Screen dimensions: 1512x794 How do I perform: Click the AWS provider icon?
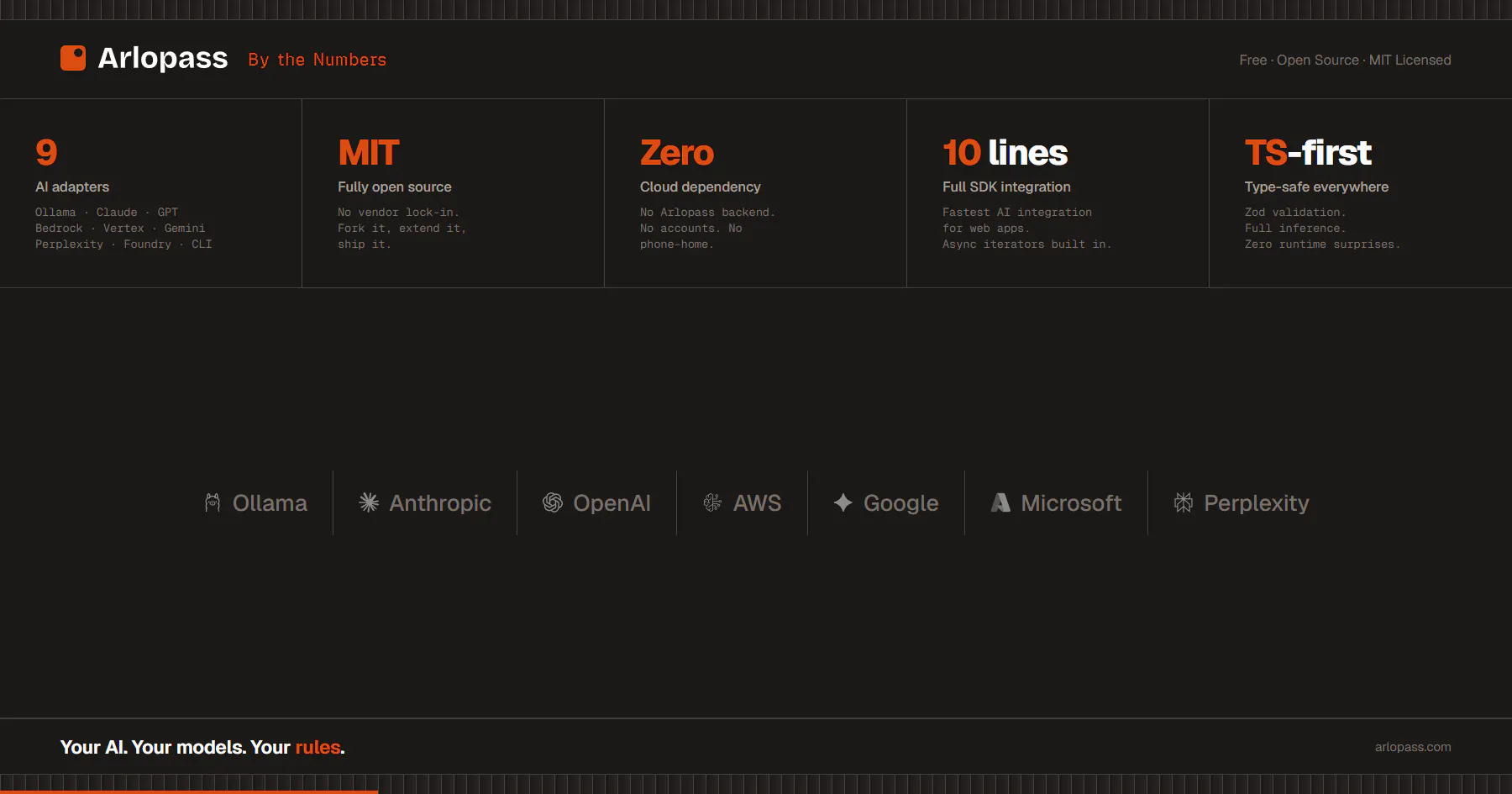[x=712, y=502]
